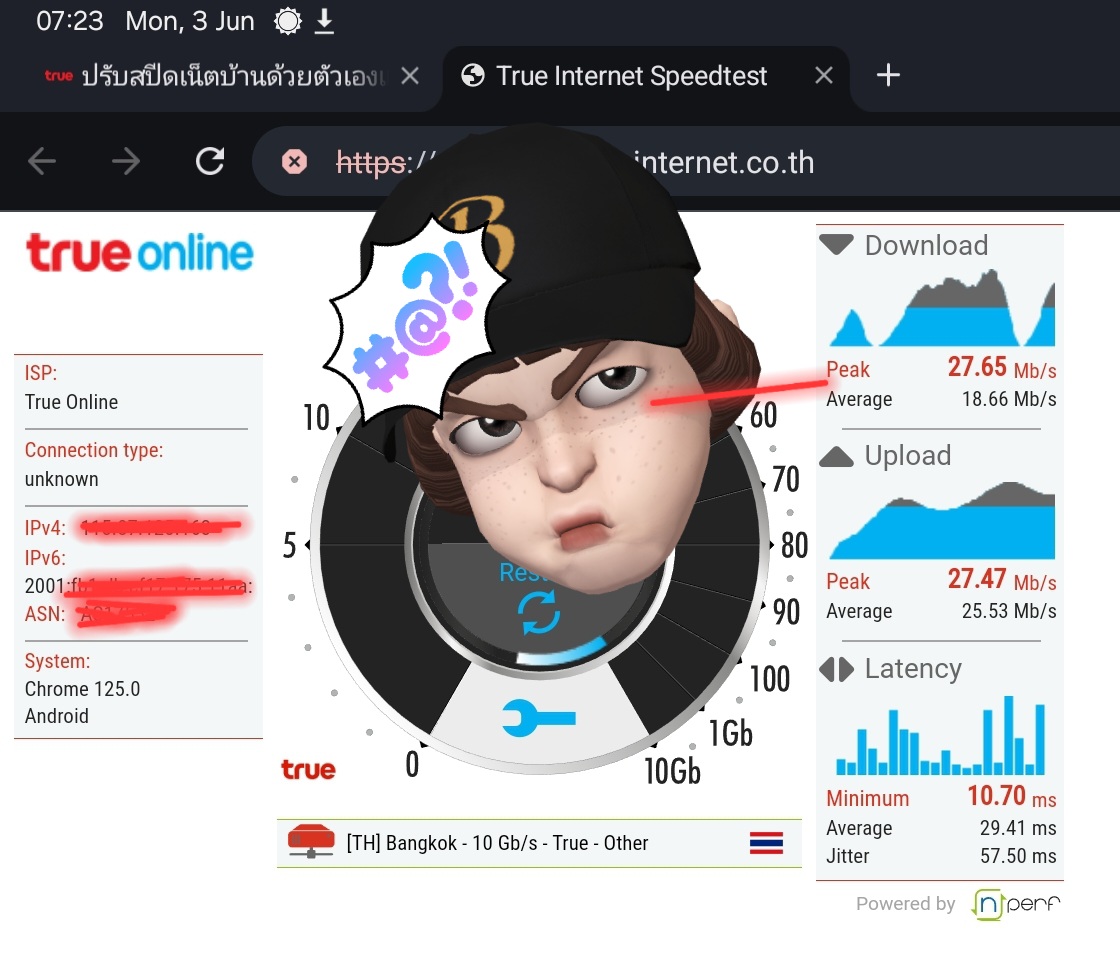This screenshot has height=968, width=1120.
Task: Open the nPerf powered-by link
Action: pos(1016,904)
